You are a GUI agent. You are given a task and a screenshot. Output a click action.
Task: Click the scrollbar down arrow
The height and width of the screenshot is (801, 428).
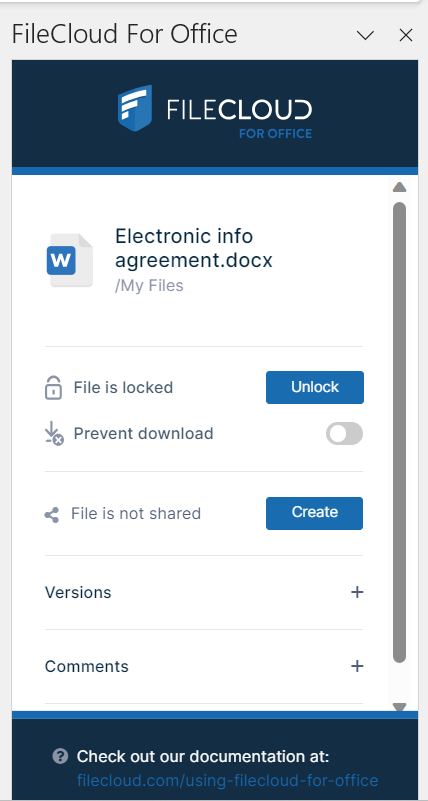tap(399, 707)
